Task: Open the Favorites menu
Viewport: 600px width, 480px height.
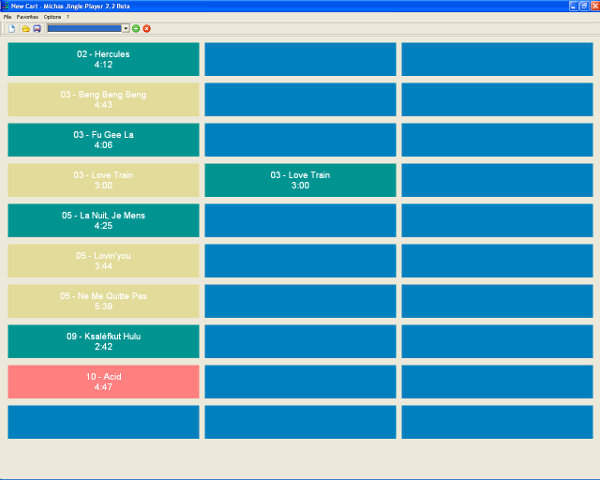Action: (x=27, y=17)
